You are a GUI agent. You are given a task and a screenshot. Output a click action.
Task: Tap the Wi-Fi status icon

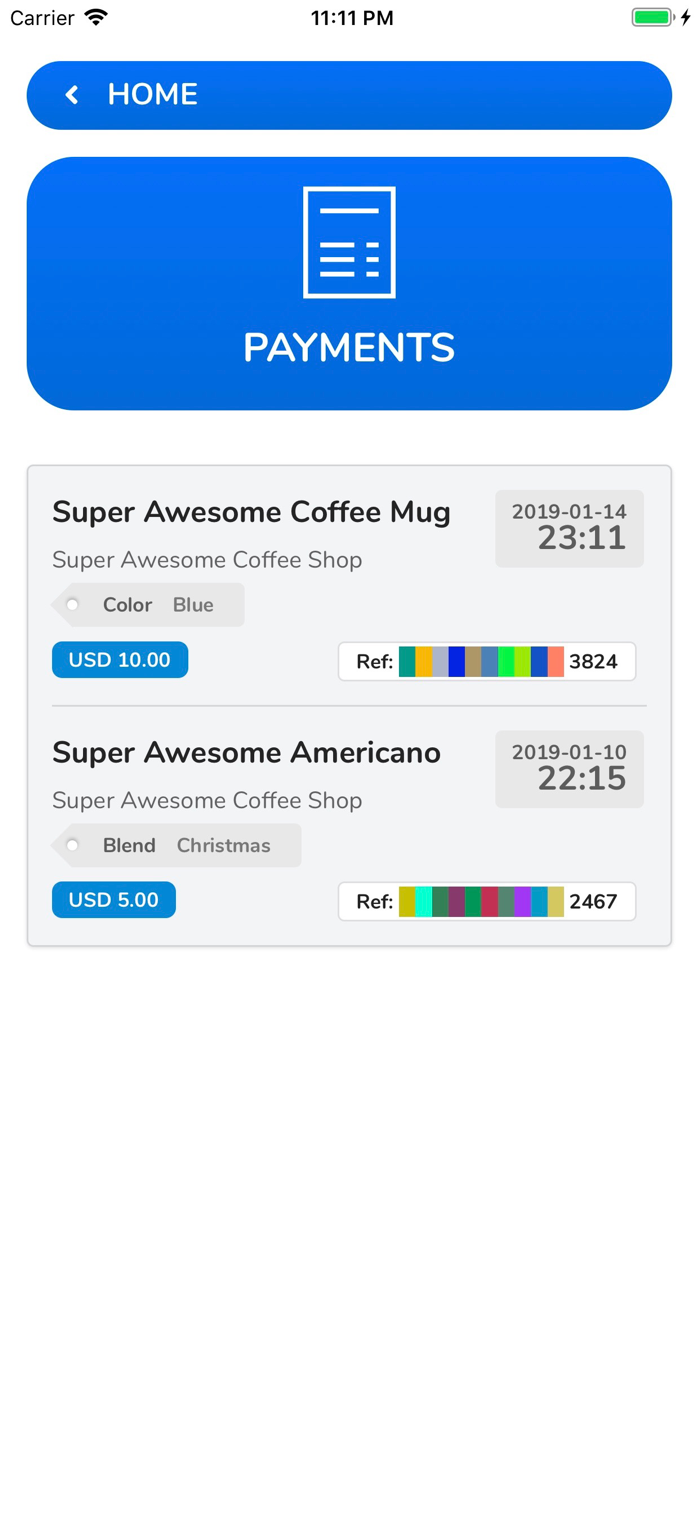pos(96,17)
